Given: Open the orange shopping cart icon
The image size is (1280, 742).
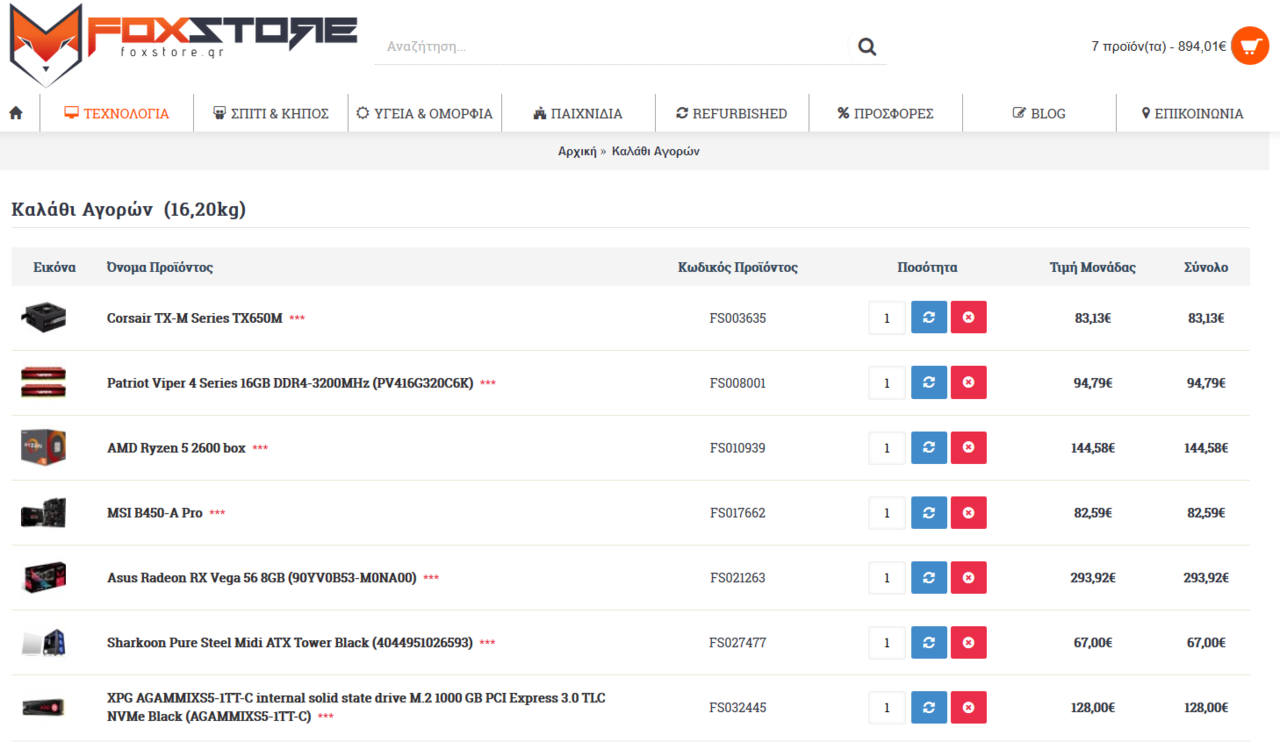Looking at the screenshot, I should tap(1250, 46).
